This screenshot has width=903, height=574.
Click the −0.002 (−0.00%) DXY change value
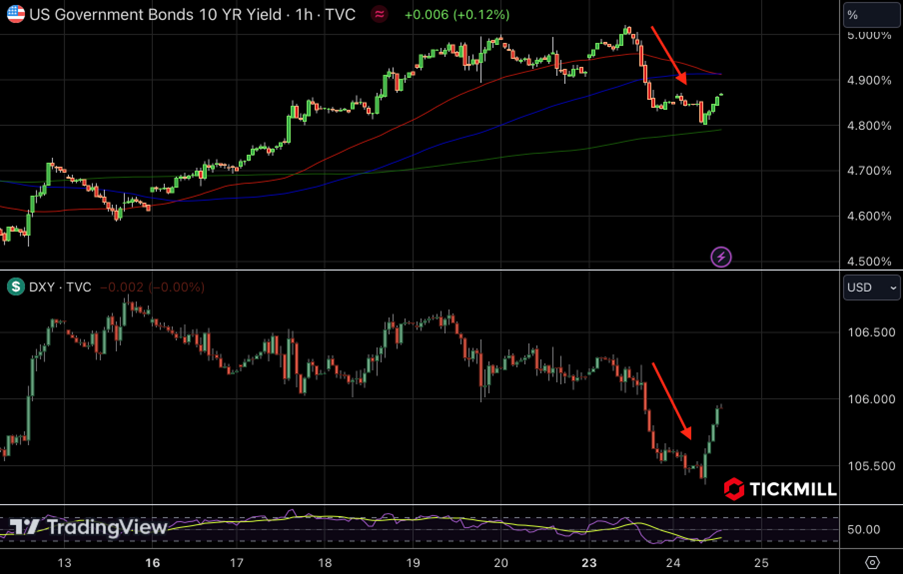pyautogui.click(x=153, y=287)
